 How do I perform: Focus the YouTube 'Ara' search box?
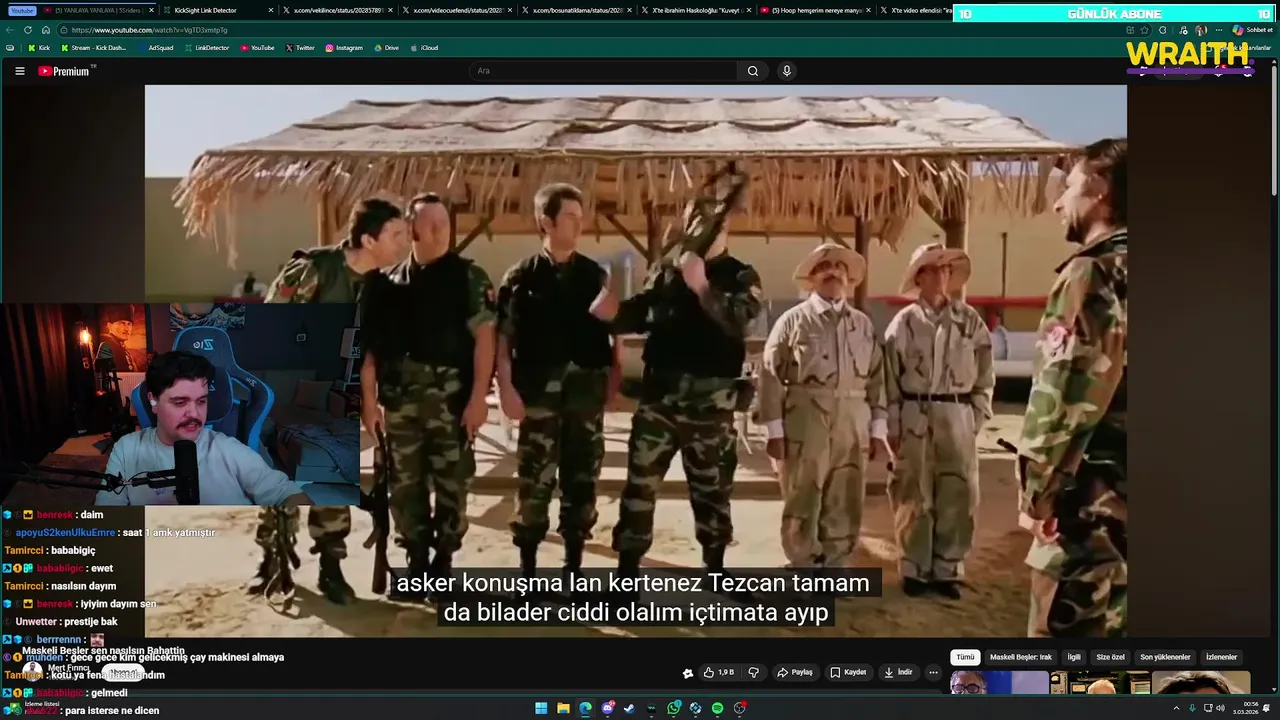pyautogui.click(x=604, y=71)
